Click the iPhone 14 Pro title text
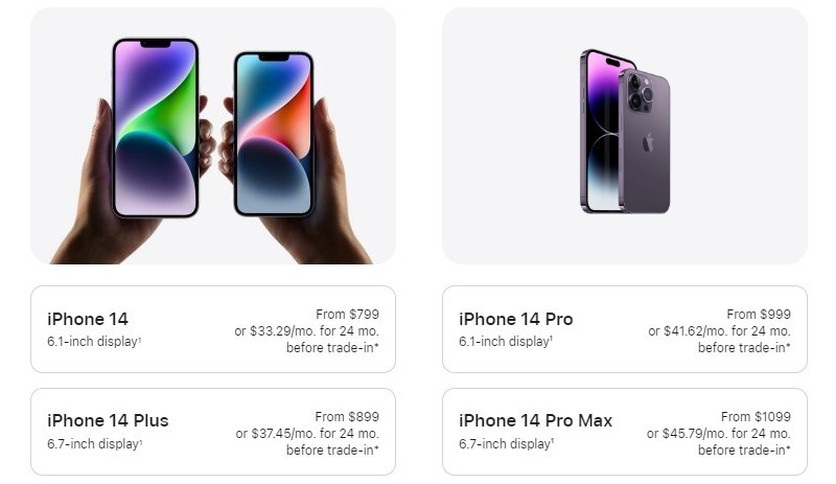Screen dimensions: 836x484 click(x=516, y=319)
